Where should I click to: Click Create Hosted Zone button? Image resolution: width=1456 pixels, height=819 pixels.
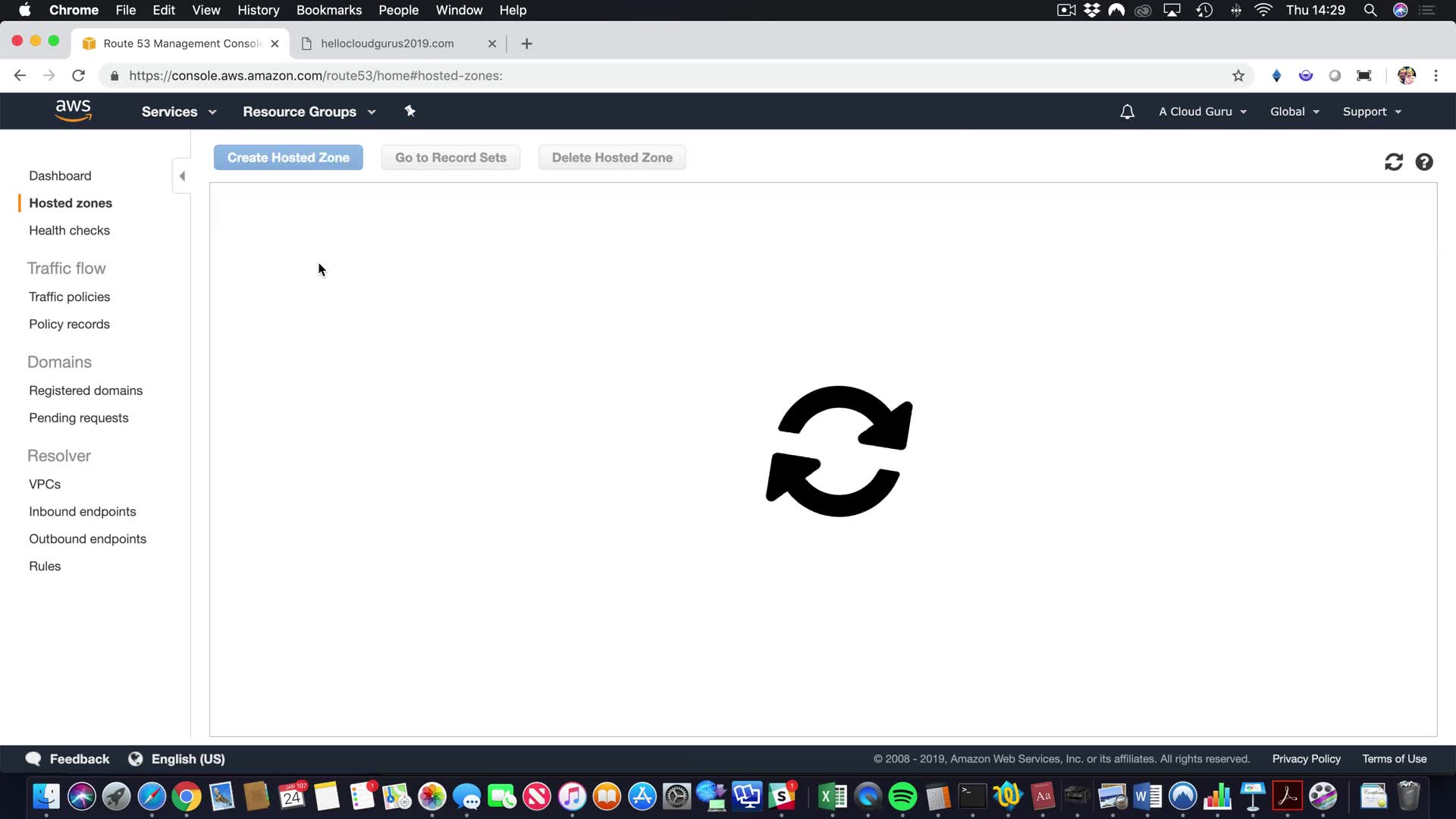(x=288, y=158)
